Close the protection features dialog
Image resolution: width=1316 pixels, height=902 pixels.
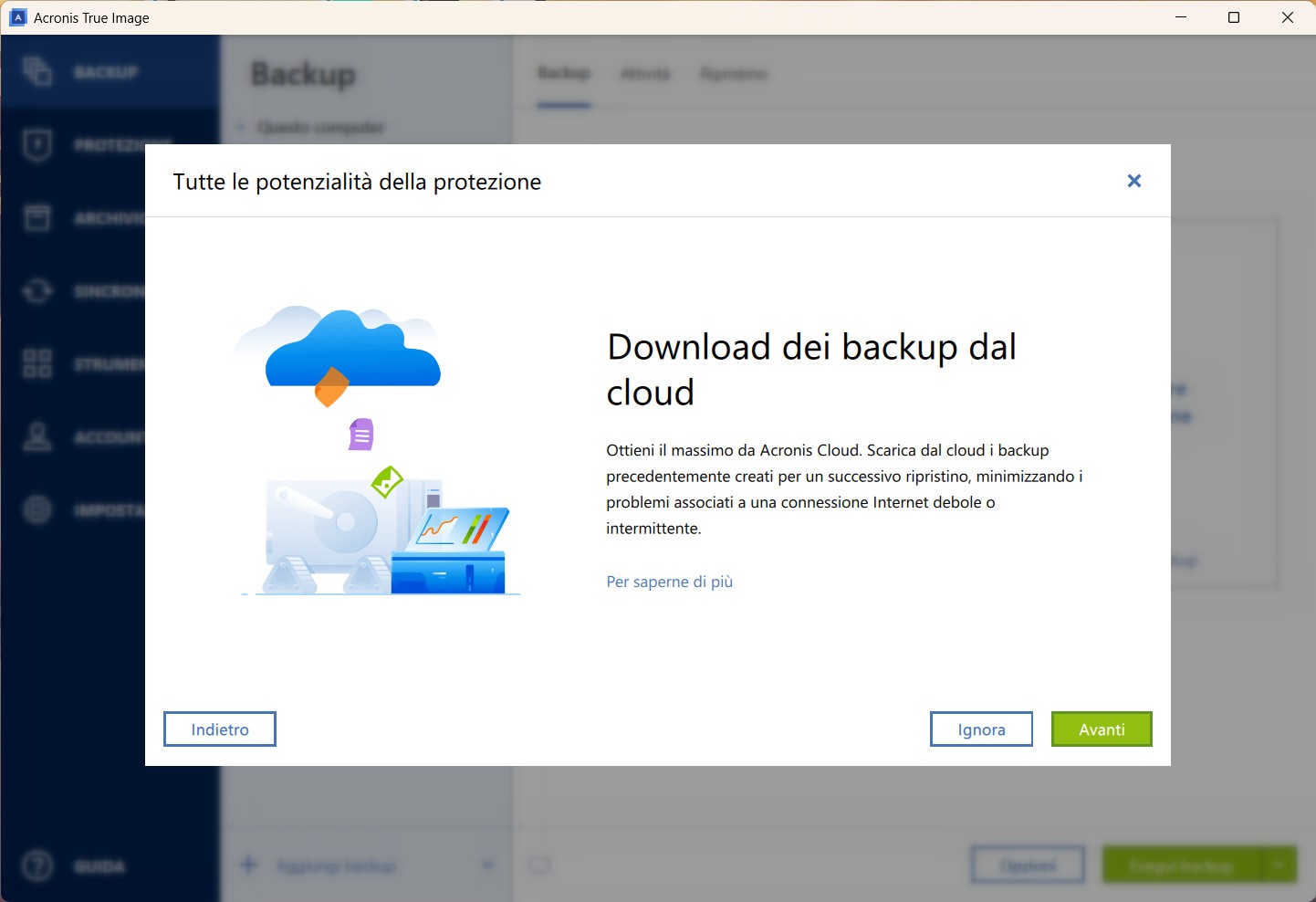(x=1134, y=181)
